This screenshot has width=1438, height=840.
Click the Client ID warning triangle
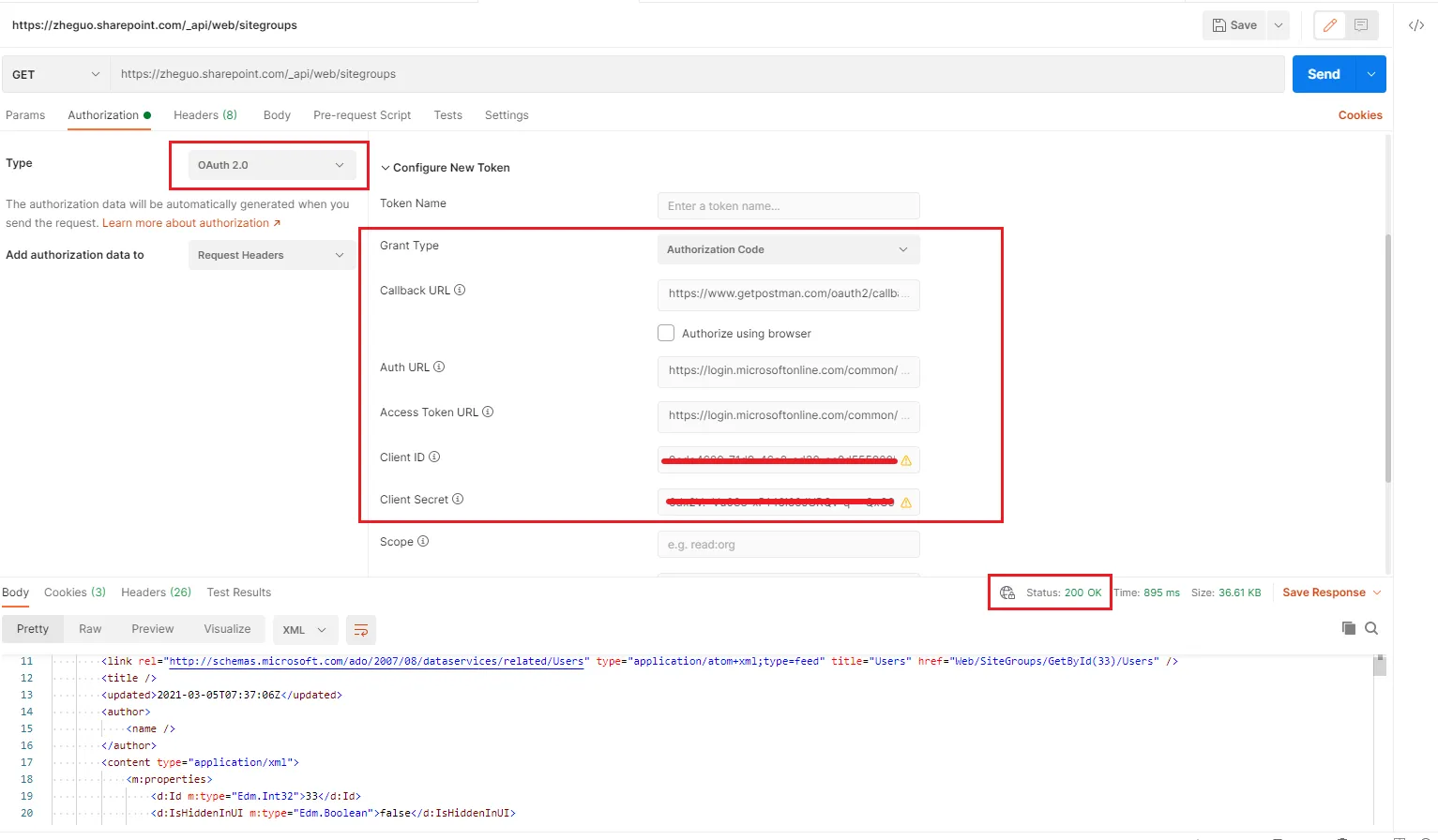(x=906, y=460)
